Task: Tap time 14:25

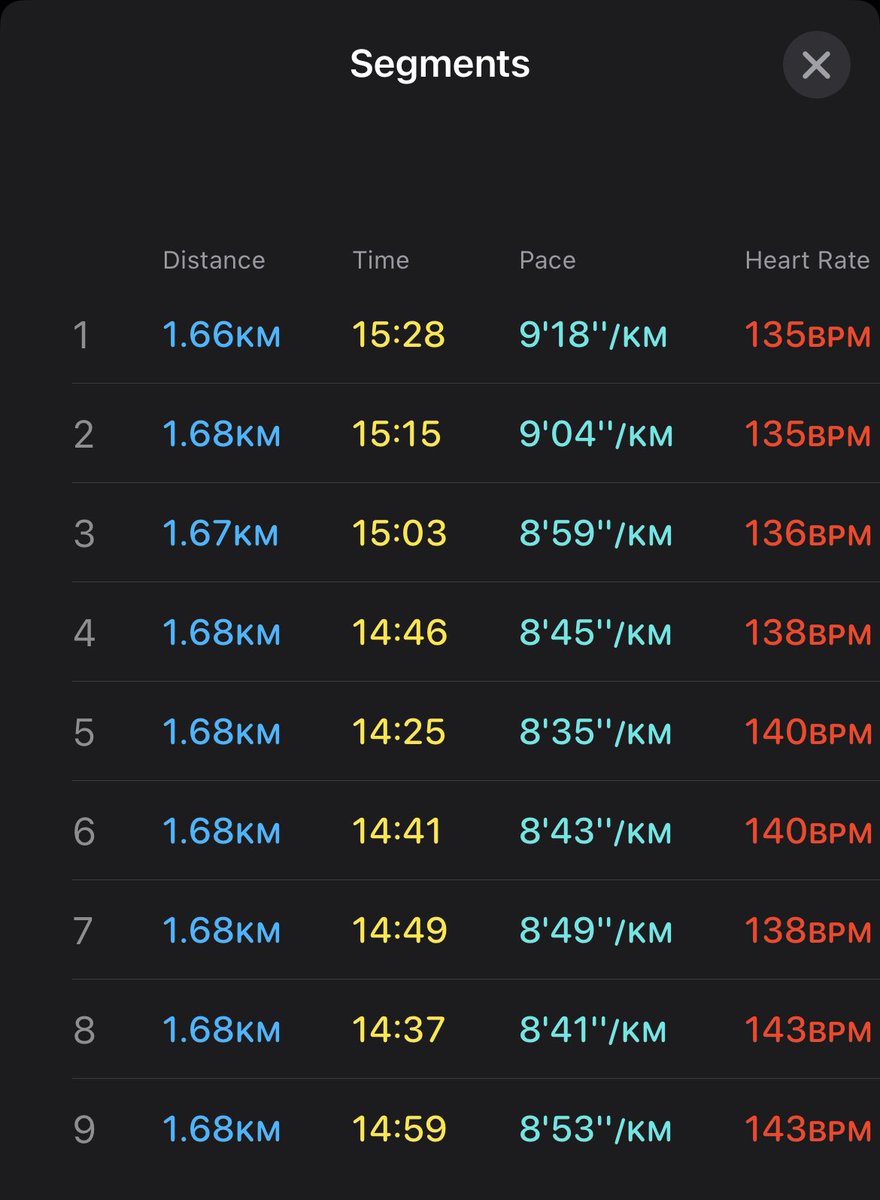Action: tap(398, 732)
